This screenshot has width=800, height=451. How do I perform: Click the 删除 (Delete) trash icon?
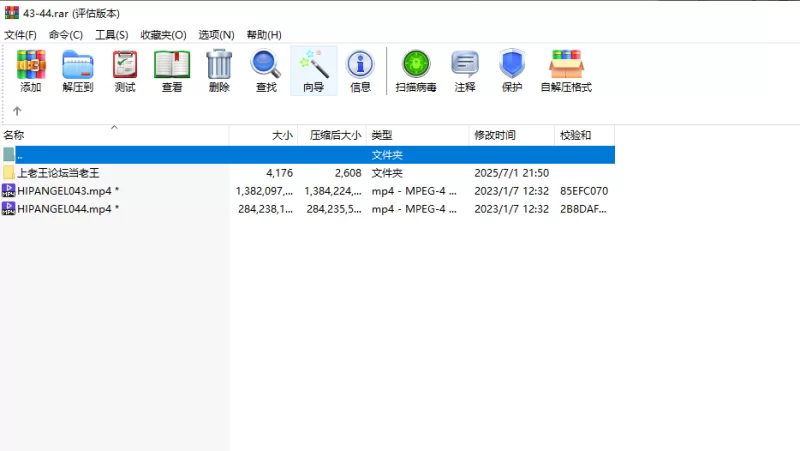pyautogui.click(x=219, y=64)
